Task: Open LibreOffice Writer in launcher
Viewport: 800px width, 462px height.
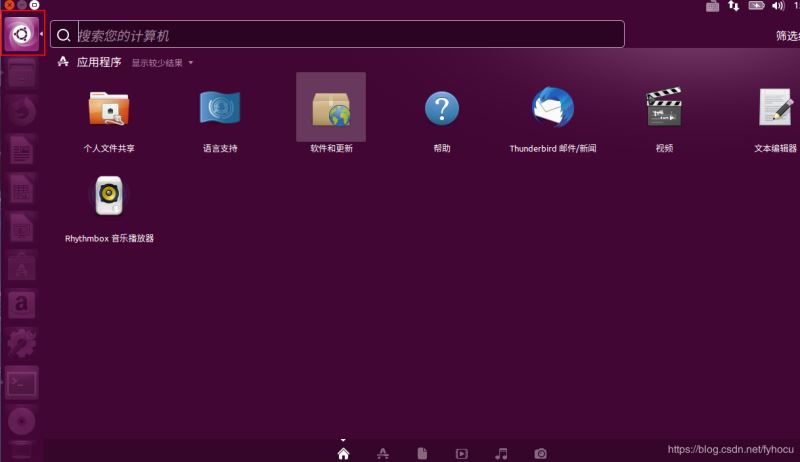Action: click(21, 151)
